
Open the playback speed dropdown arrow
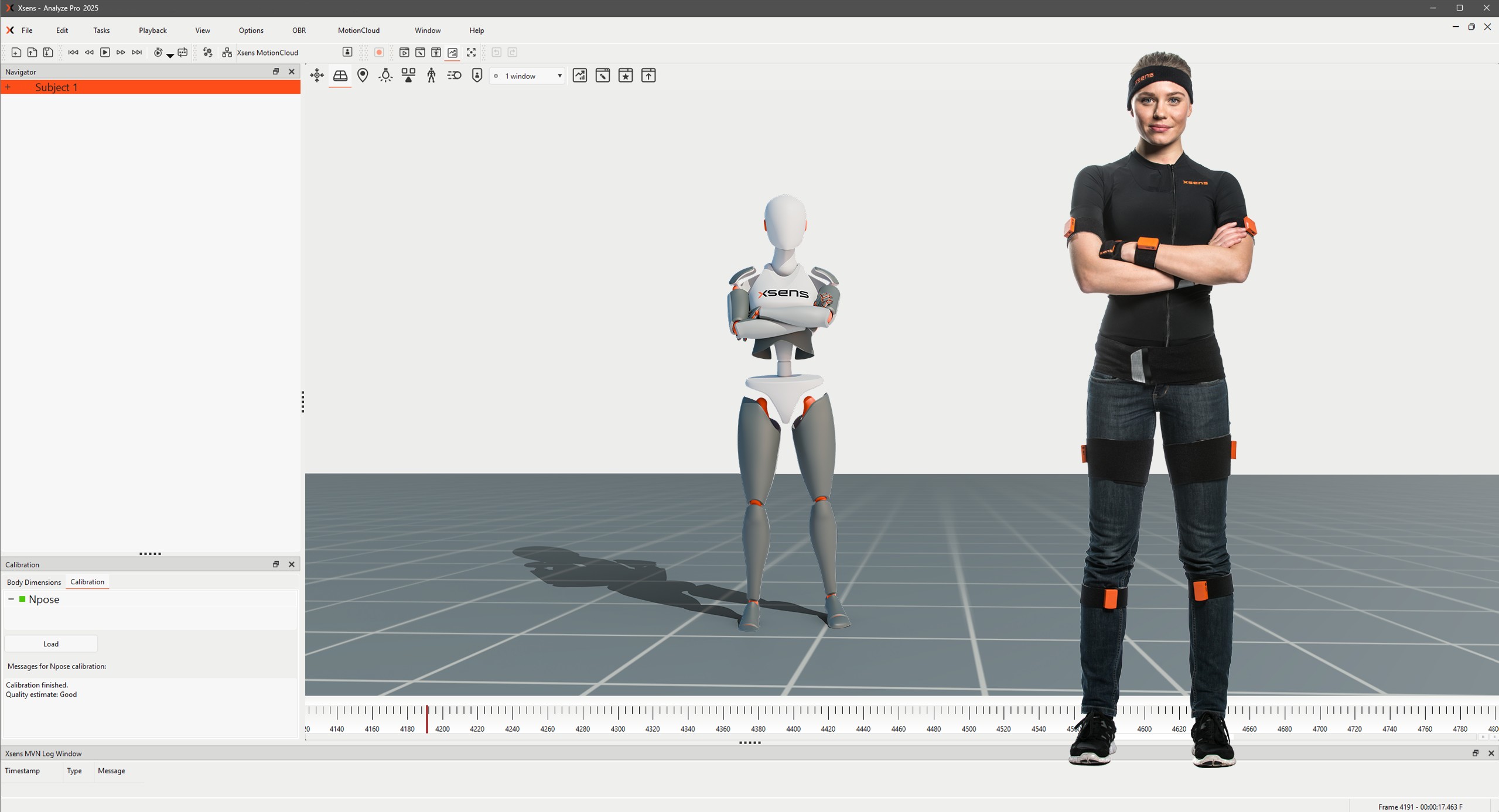pyautogui.click(x=170, y=55)
